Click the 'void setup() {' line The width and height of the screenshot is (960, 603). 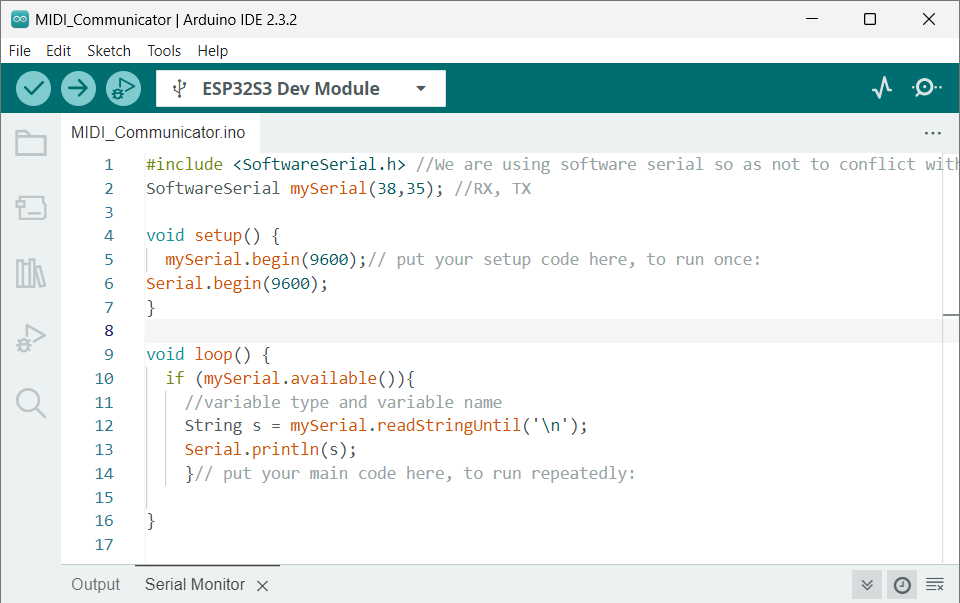(213, 236)
